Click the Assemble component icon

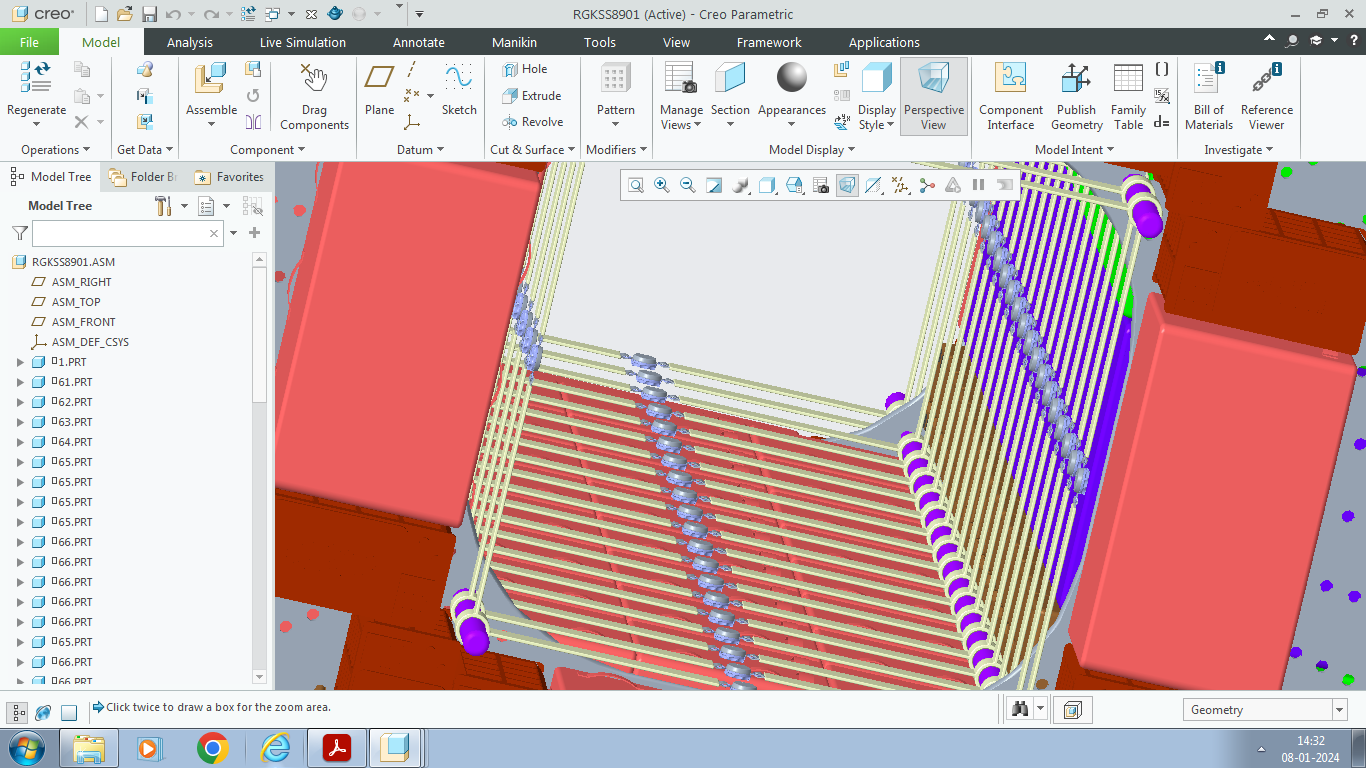211,78
